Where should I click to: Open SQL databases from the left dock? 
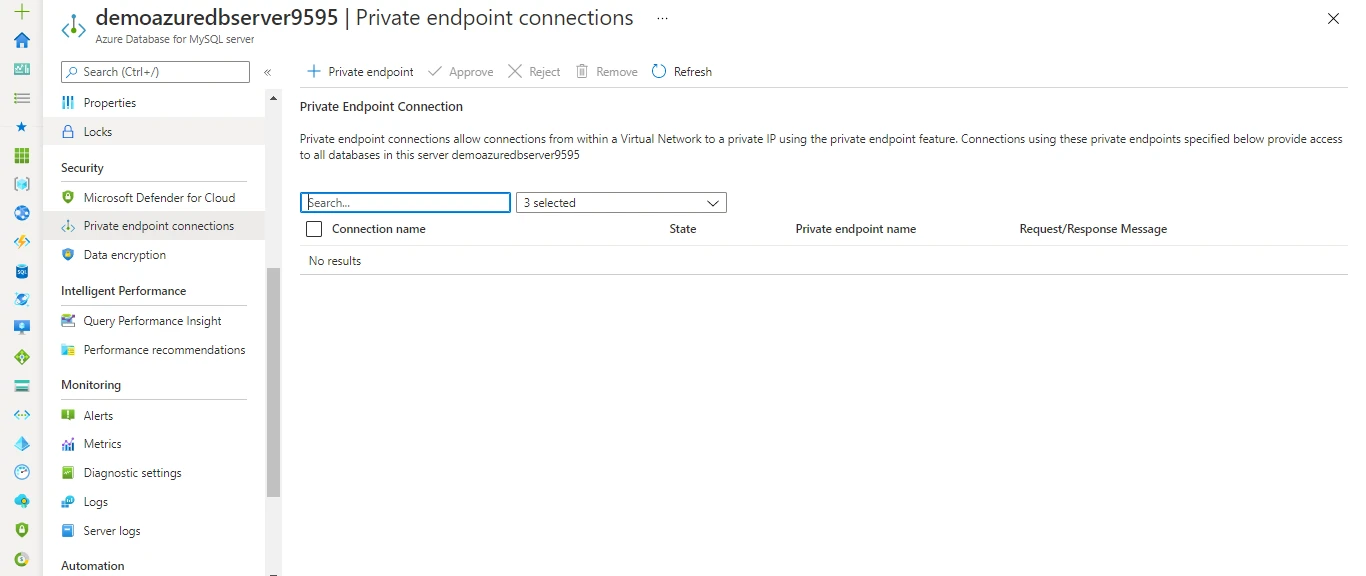coord(21,270)
